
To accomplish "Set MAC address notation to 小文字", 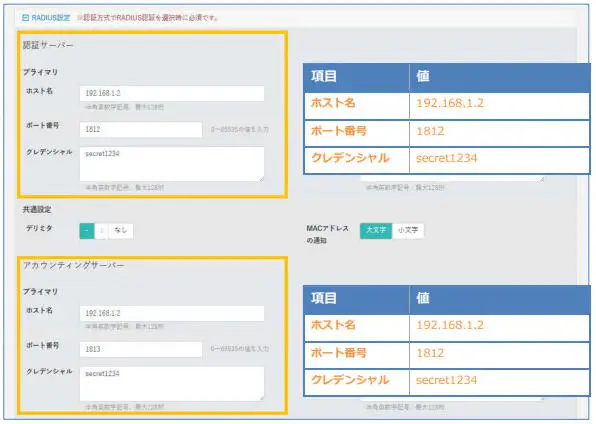I will 408,230.
